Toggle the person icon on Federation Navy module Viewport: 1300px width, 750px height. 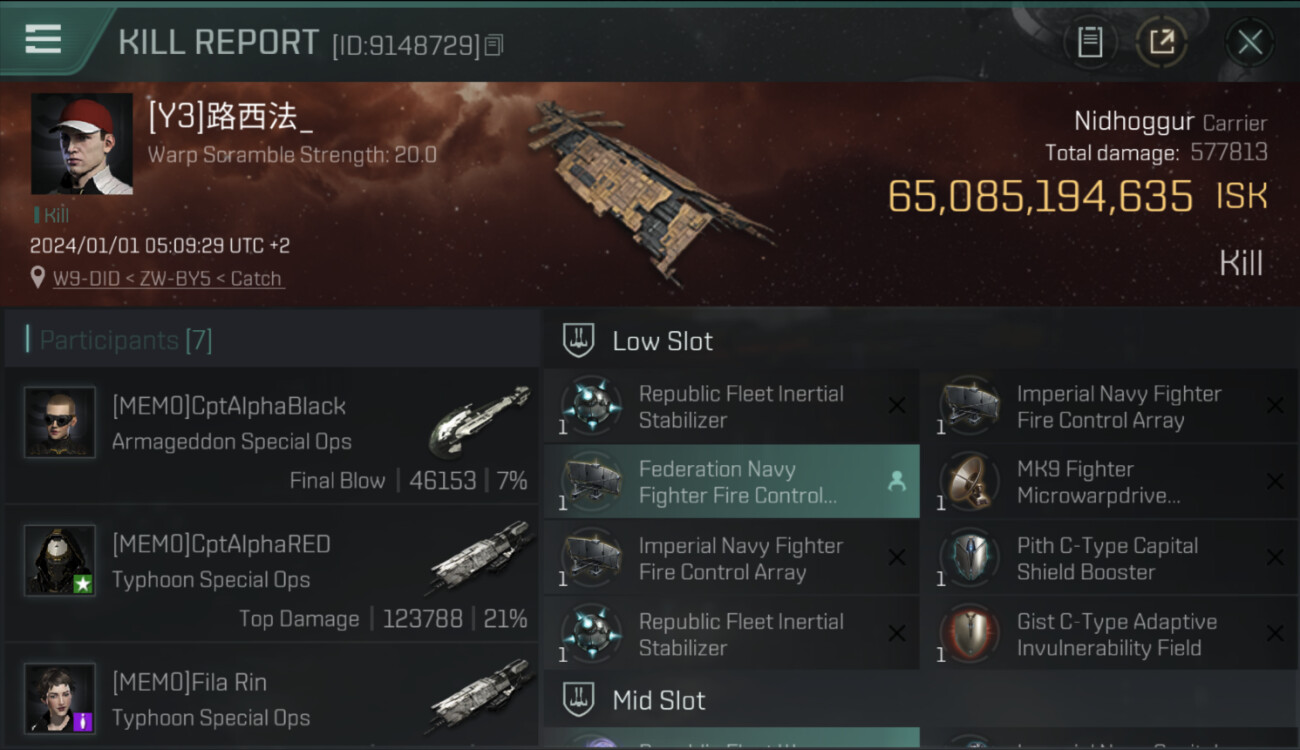896,481
